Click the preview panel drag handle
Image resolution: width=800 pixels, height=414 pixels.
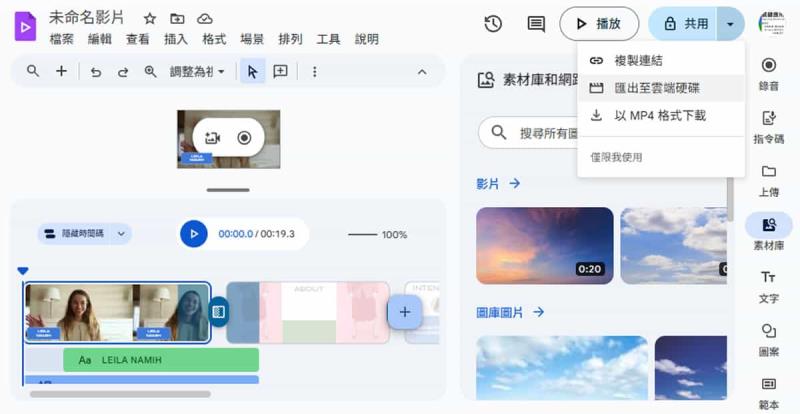pyautogui.click(x=228, y=190)
